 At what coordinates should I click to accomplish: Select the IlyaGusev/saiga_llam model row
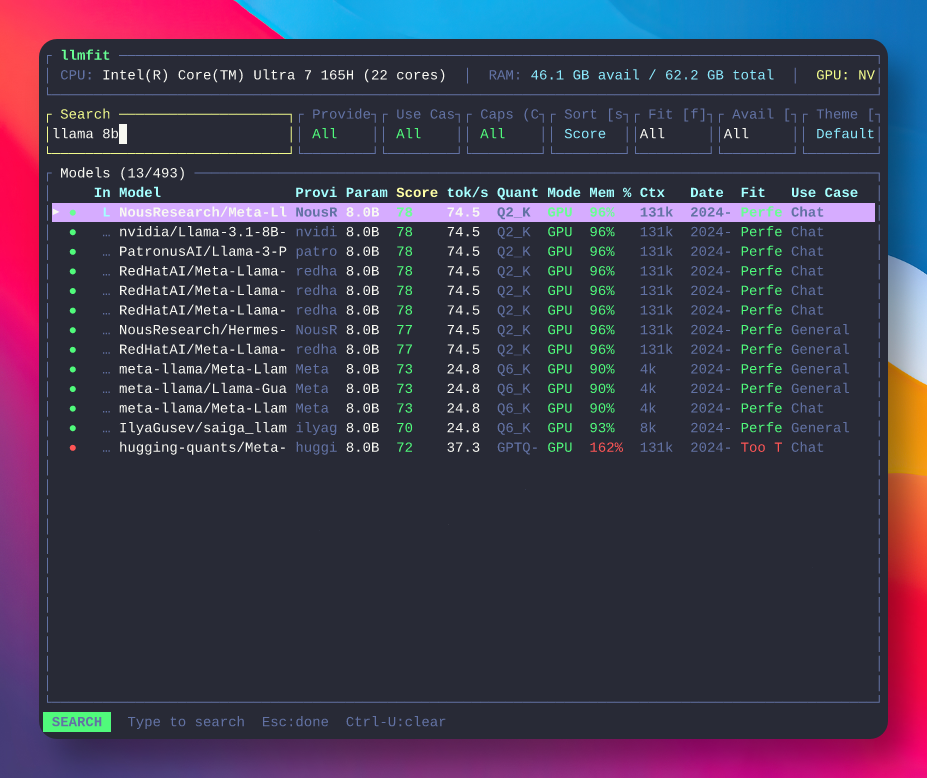pos(463,428)
